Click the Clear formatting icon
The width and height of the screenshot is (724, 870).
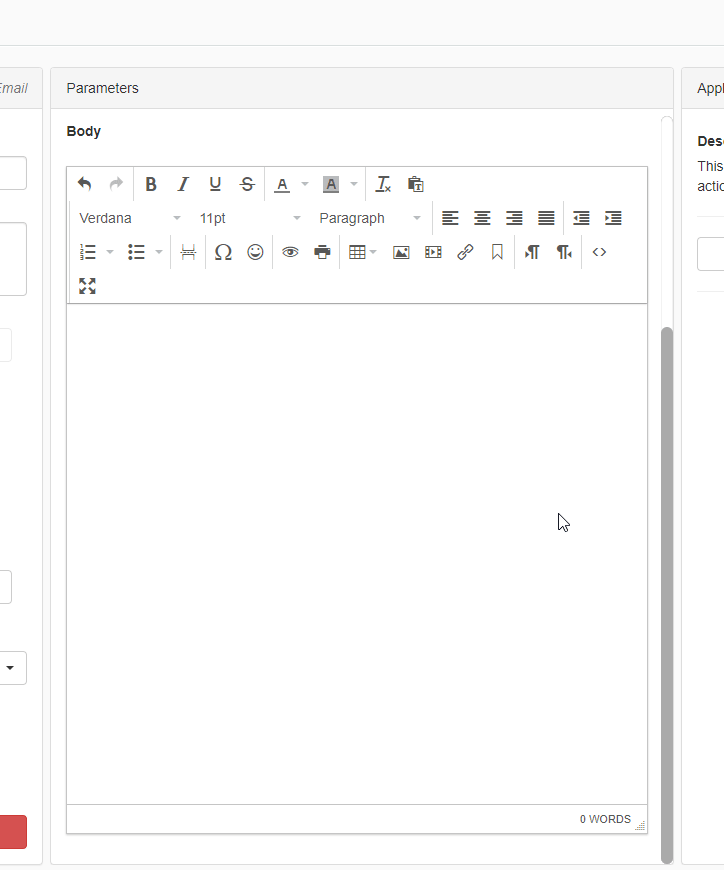(383, 184)
